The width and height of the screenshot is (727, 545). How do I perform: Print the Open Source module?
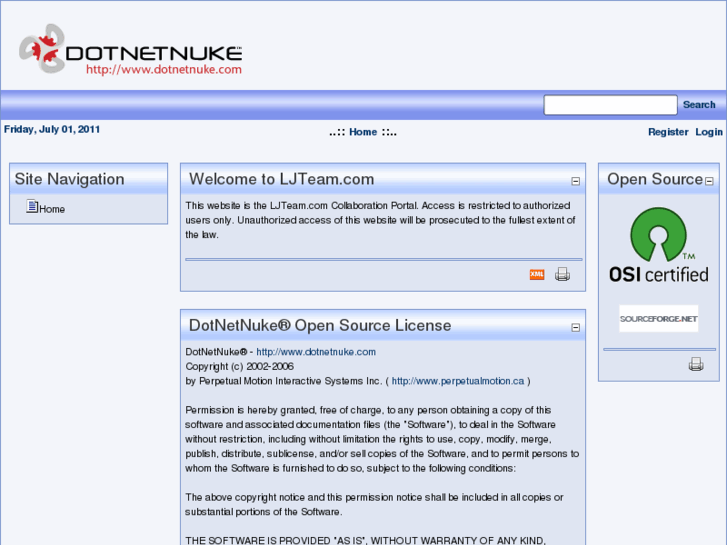[695, 365]
